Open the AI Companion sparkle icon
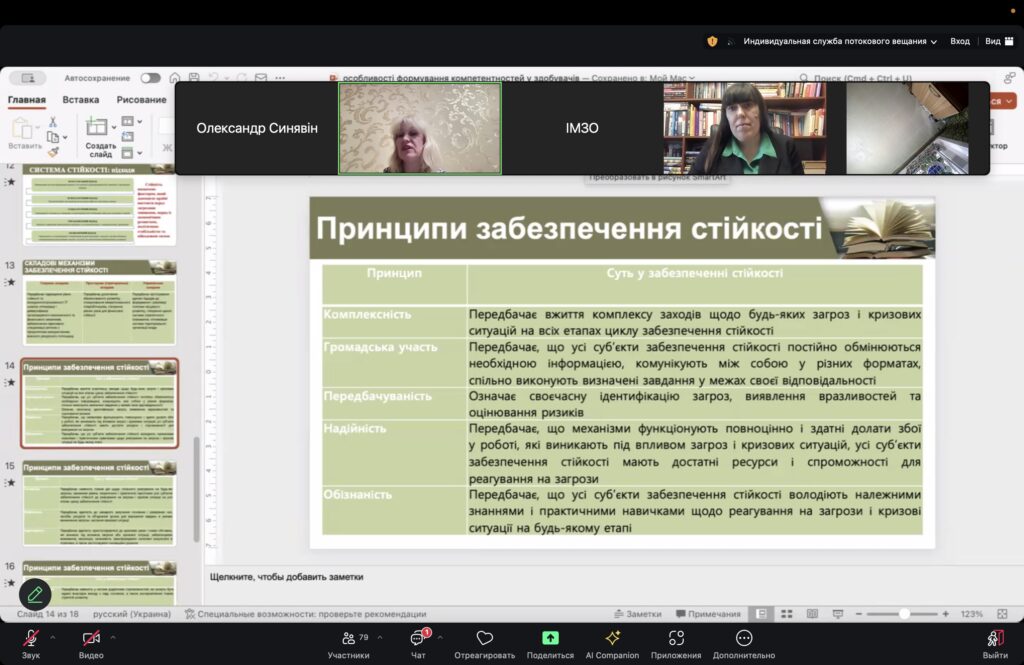Screen dimensions: 1024x665 point(612,638)
